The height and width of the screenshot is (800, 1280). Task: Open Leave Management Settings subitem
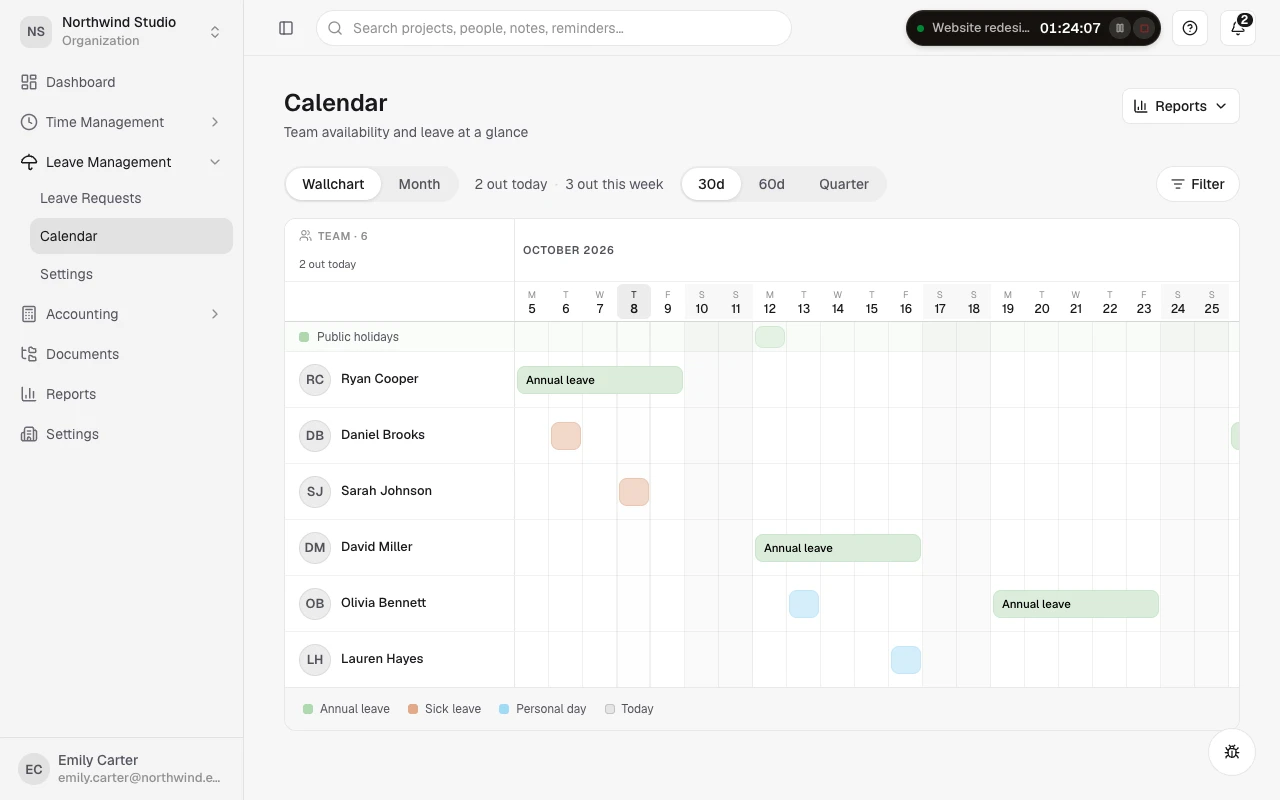(x=131, y=274)
